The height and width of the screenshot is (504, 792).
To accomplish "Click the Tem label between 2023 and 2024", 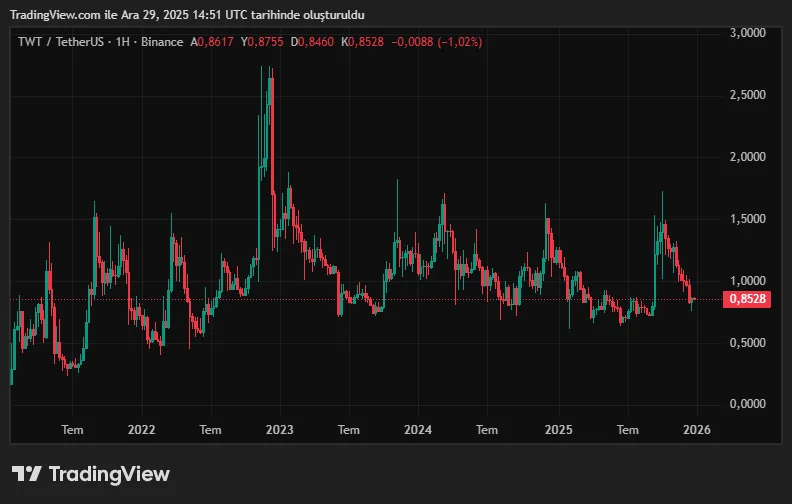I will pos(348,429).
